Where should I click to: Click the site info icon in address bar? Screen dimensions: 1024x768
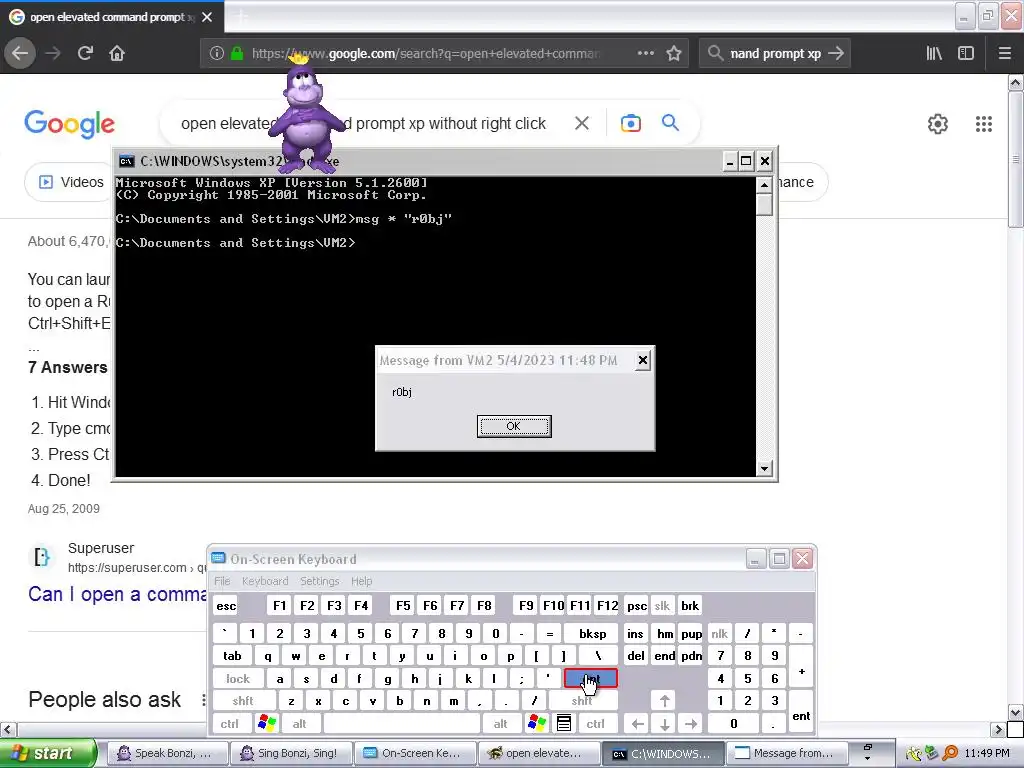217,53
